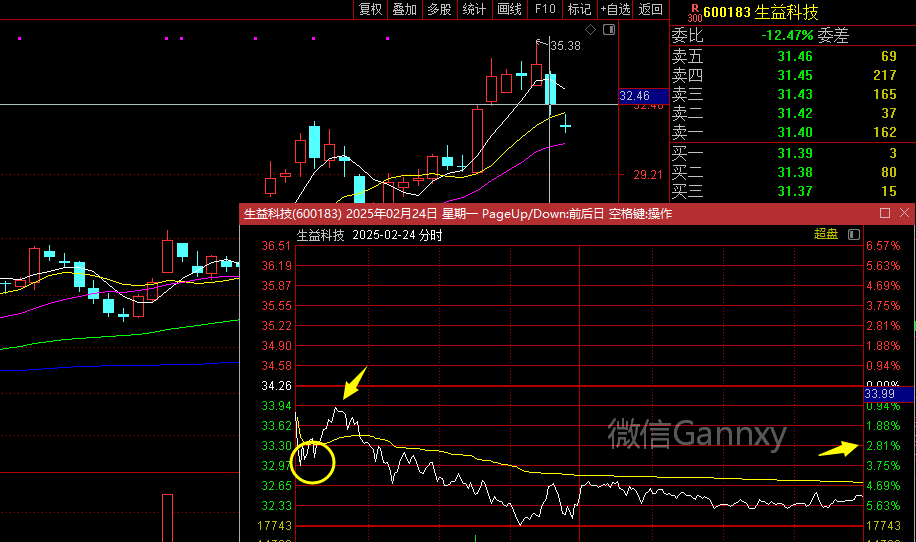Click the 6.57% top percentage label
Image resolution: width=916 pixels, height=542 pixels.
pyautogui.click(x=883, y=246)
